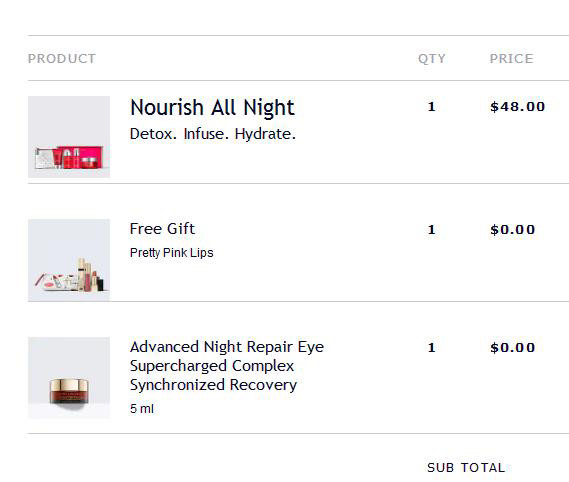Click the Nourish All Night product title

pos(212,108)
